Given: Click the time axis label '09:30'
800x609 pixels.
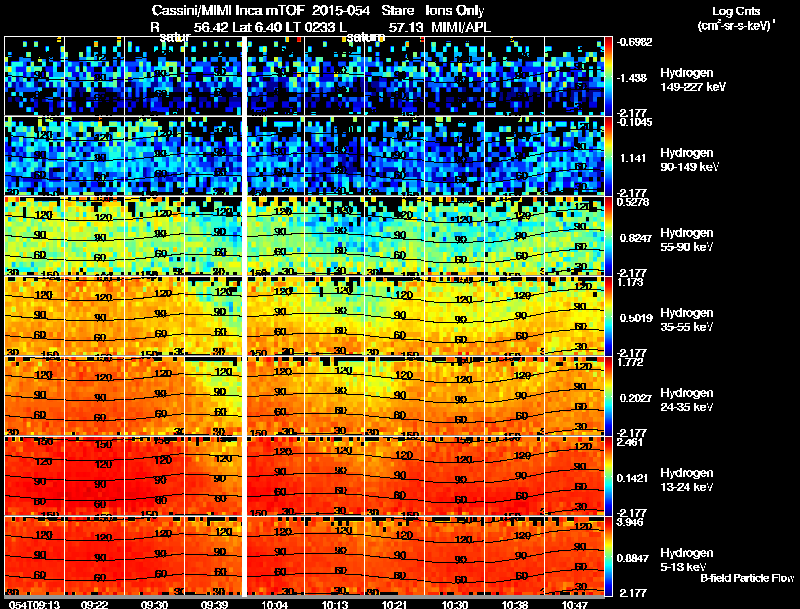Looking at the screenshot, I should click(x=155, y=605).
